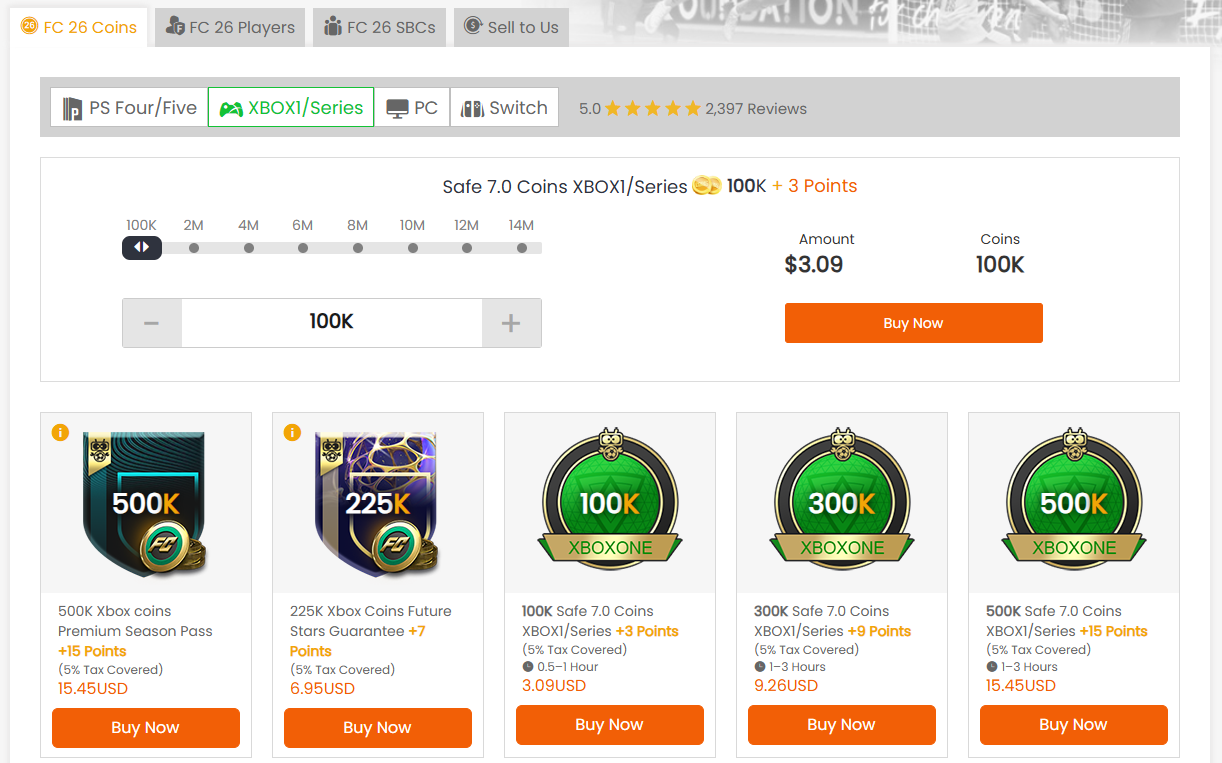Image resolution: width=1222 pixels, height=763 pixels.
Task: Click info icon on 500K Premium Season Pass card
Action: click(60, 432)
